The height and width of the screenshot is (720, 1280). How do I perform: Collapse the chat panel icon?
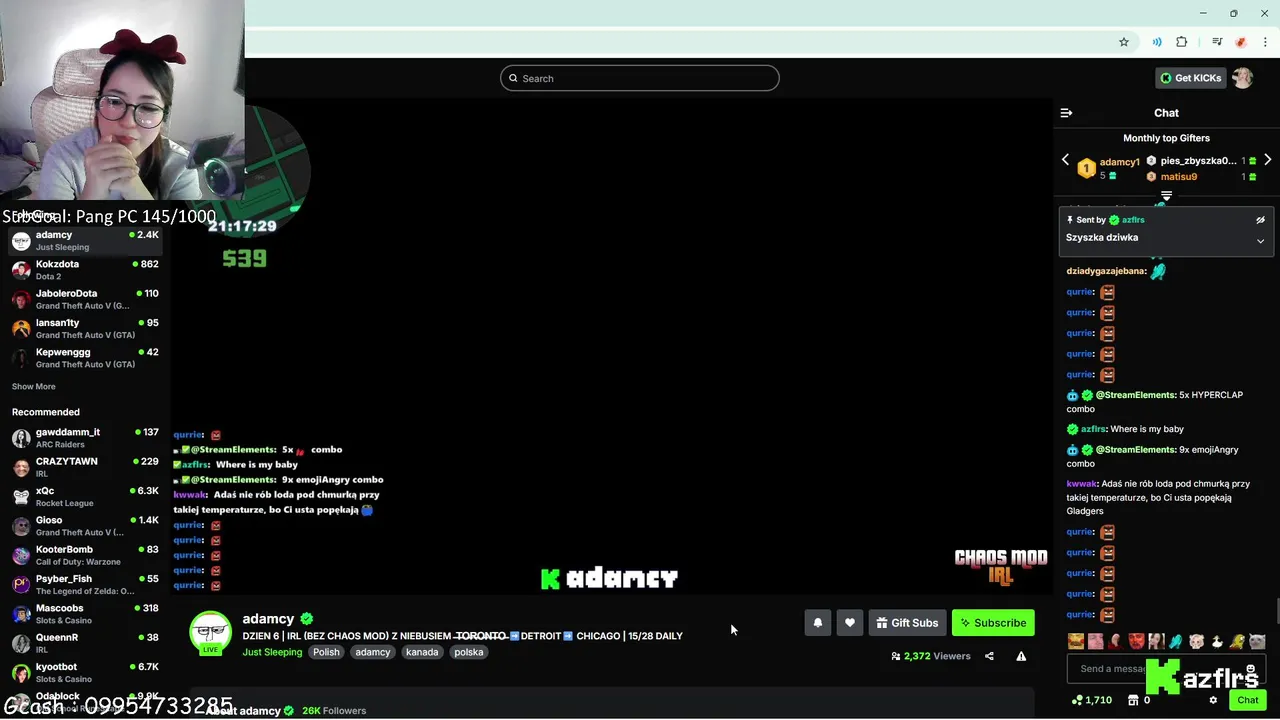(x=1066, y=113)
